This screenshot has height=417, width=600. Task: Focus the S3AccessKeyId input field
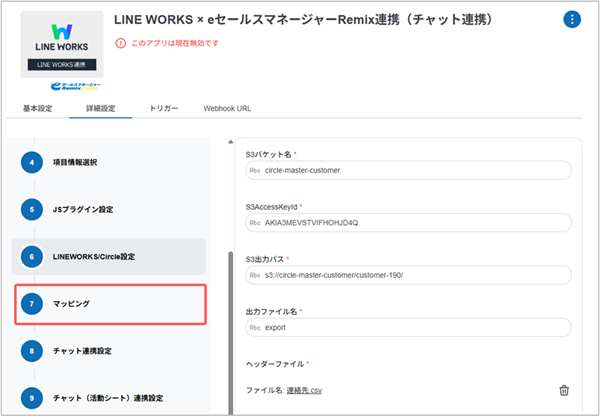(x=408, y=223)
